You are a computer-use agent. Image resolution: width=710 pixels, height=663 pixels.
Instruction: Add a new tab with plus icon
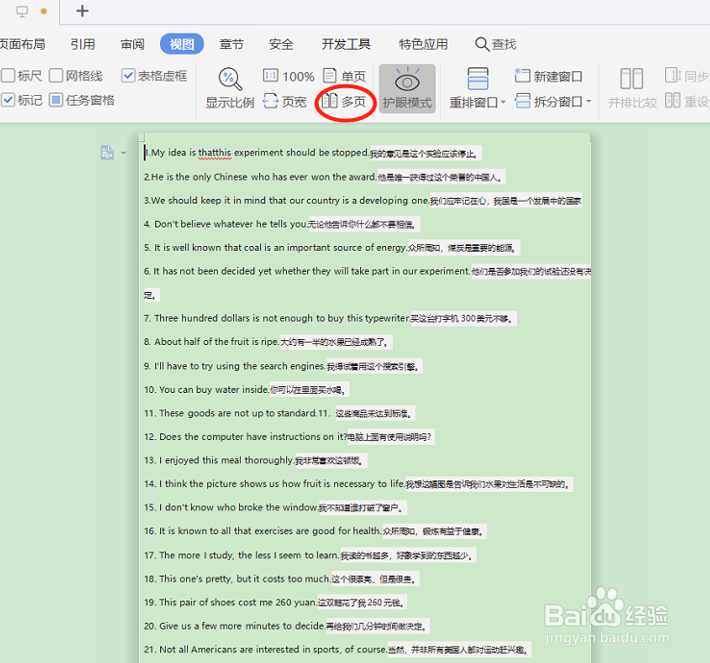click(82, 11)
